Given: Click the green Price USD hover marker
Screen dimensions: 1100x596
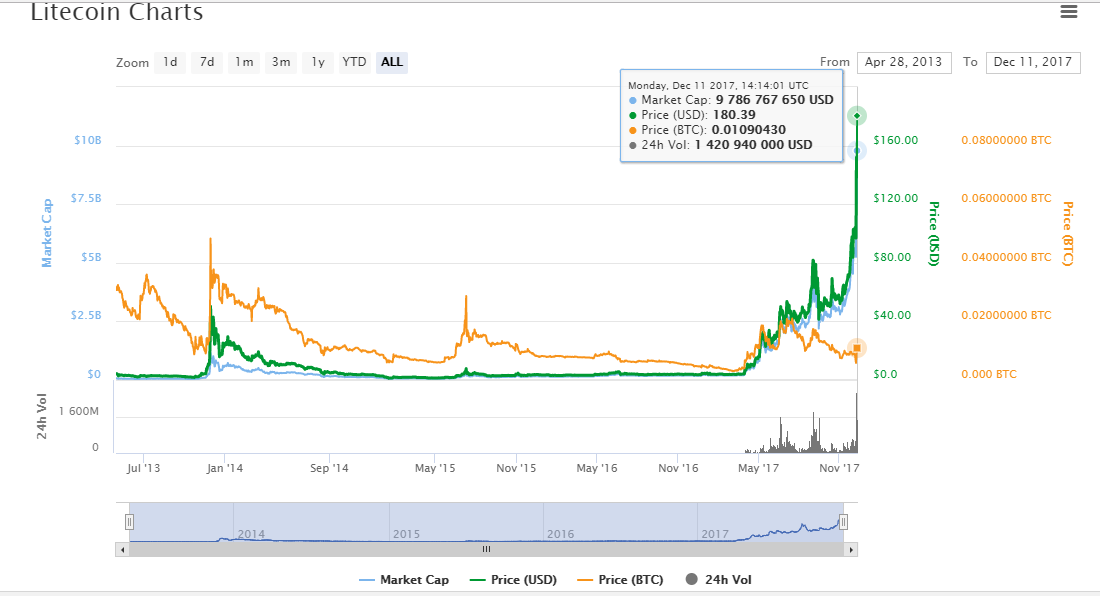Looking at the screenshot, I should [857, 116].
